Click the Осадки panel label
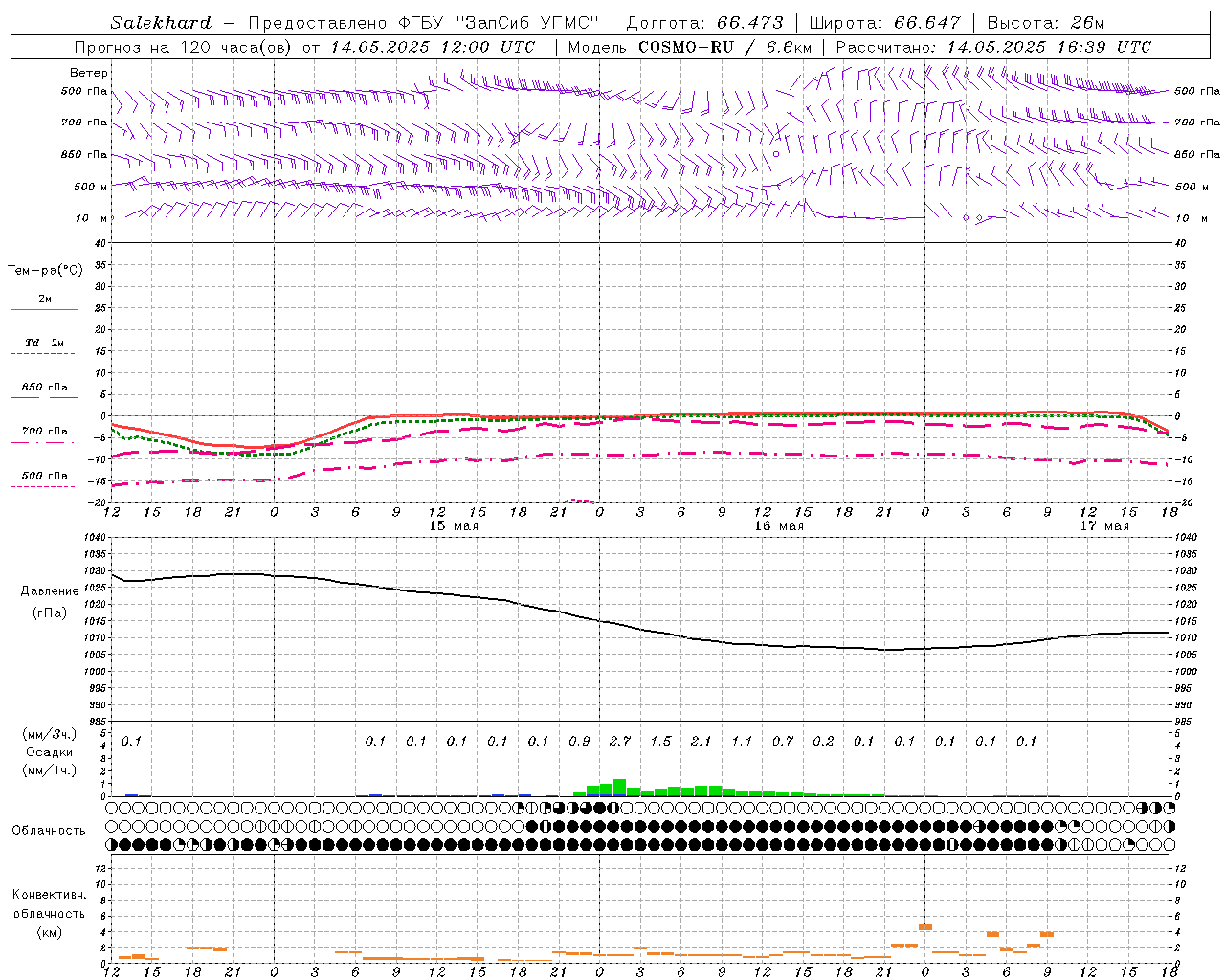Viewport: 1225px width, 980px height. point(50,752)
